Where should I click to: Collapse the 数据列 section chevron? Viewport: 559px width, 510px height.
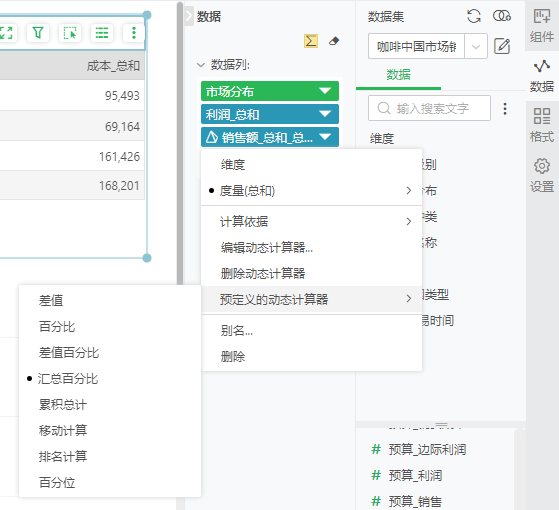tap(201, 65)
